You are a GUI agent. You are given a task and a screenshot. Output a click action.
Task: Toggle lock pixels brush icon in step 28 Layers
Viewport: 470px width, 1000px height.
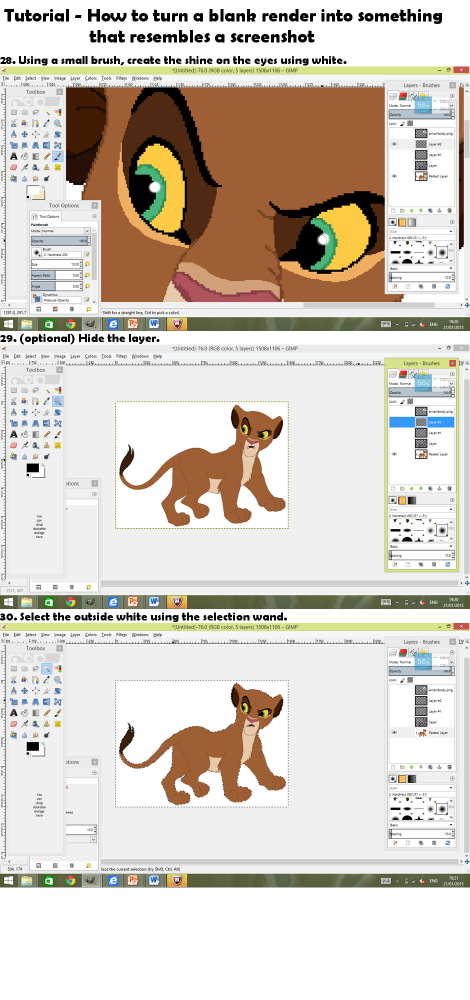402,124
